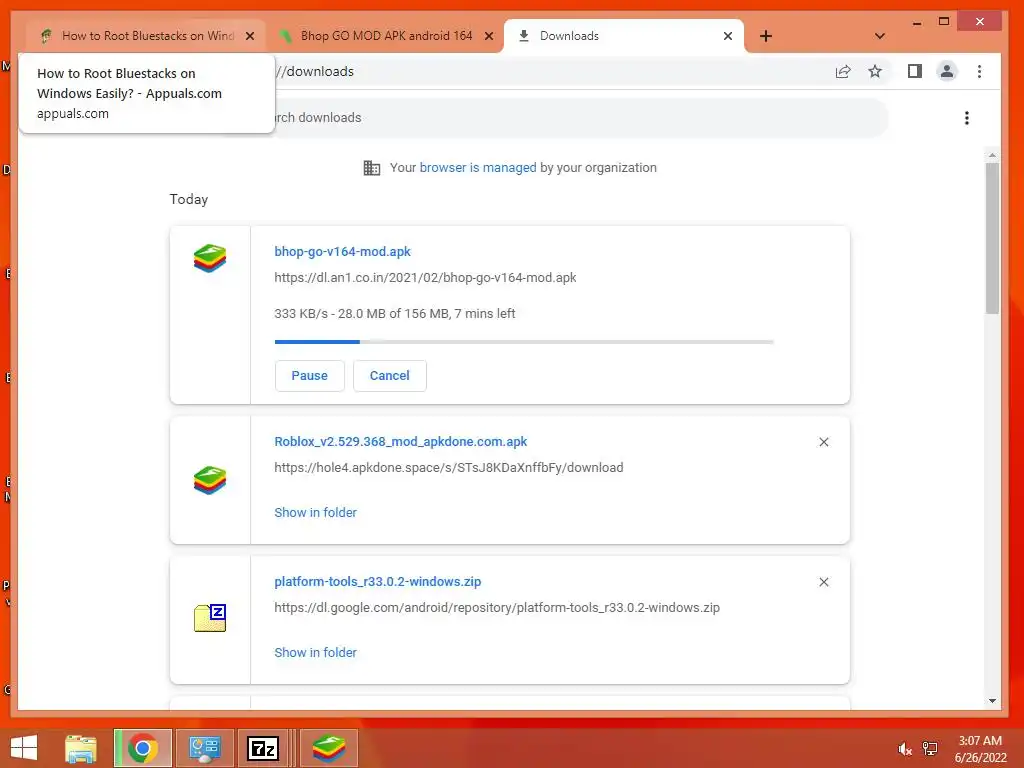
Task: Click the Roblox apkdone source URL
Action: pos(449,468)
